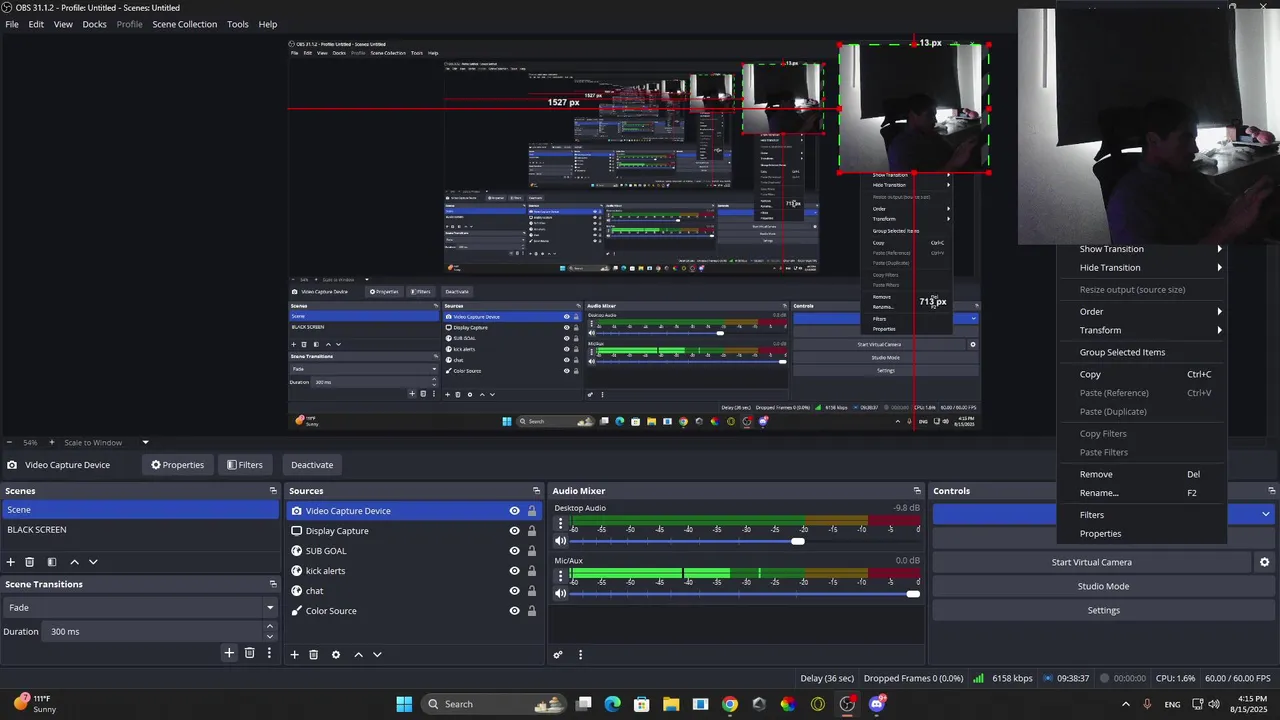The width and height of the screenshot is (1280, 720).
Task: Remove transition trash icon
Action: pyautogui.click(x=250, y=653)
